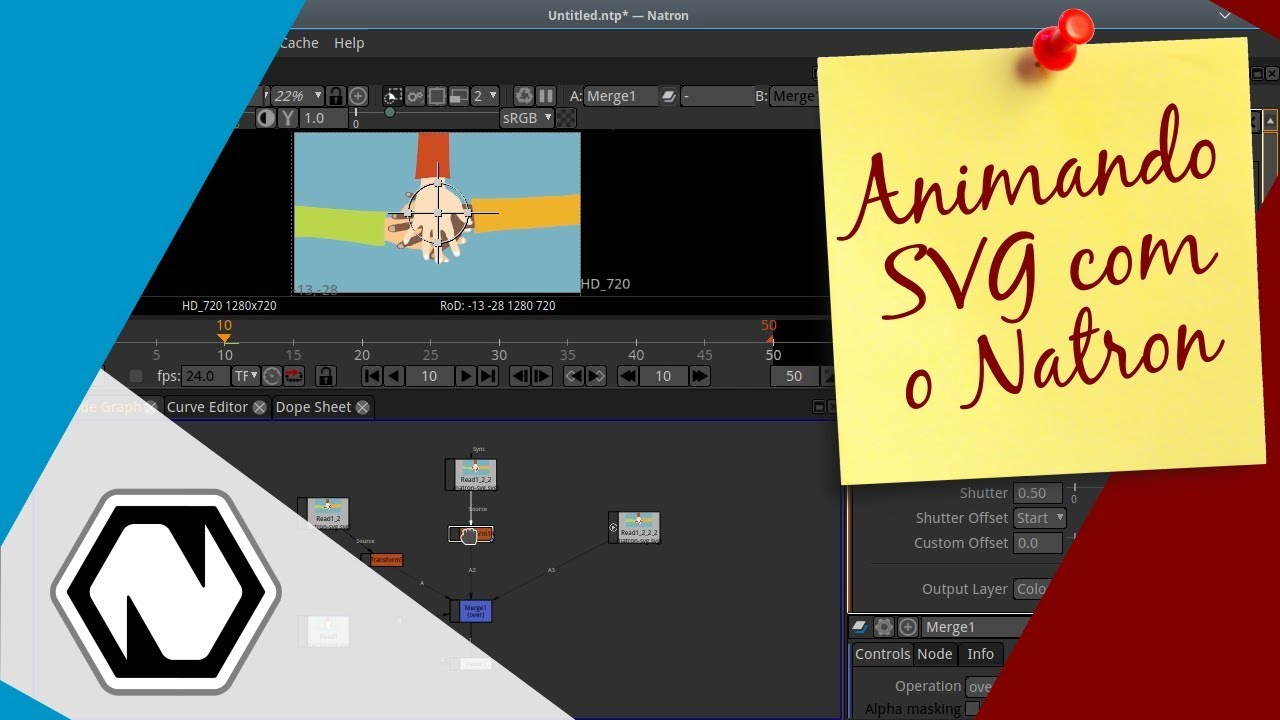Open the Help menu
The image size is (1280, 720).
pyautogui.click(x=349, y=43)
